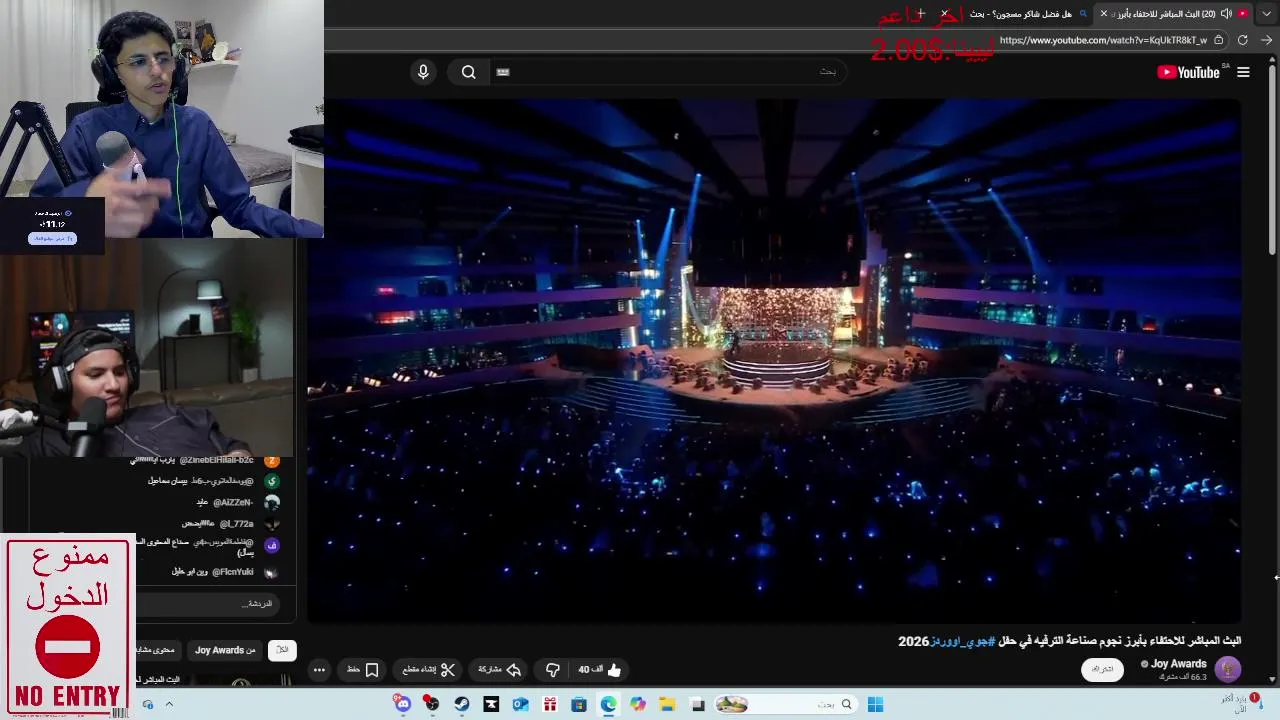1280x720 pixels.
Task: Click the keyboard icon in search box
Action: [x=503, y=72]
